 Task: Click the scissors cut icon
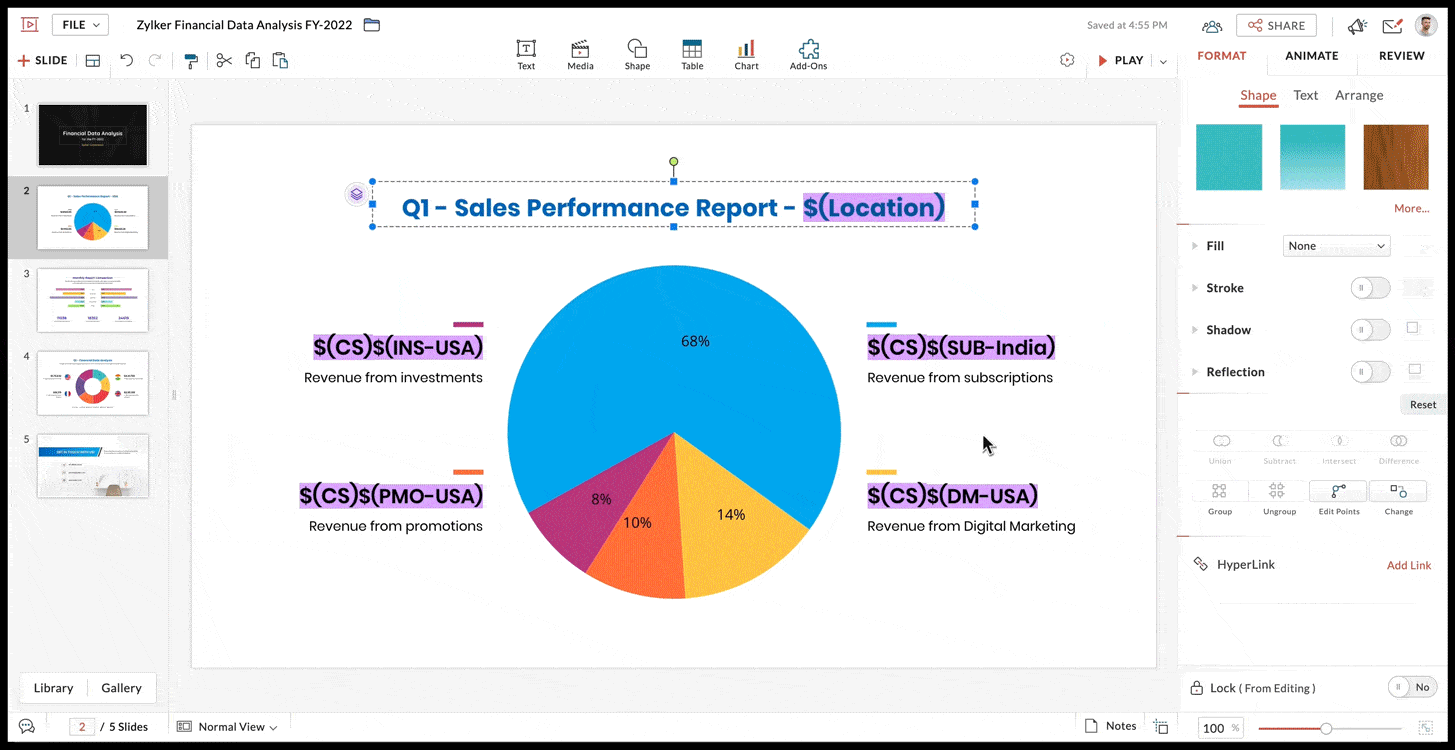tap(224, 61)
